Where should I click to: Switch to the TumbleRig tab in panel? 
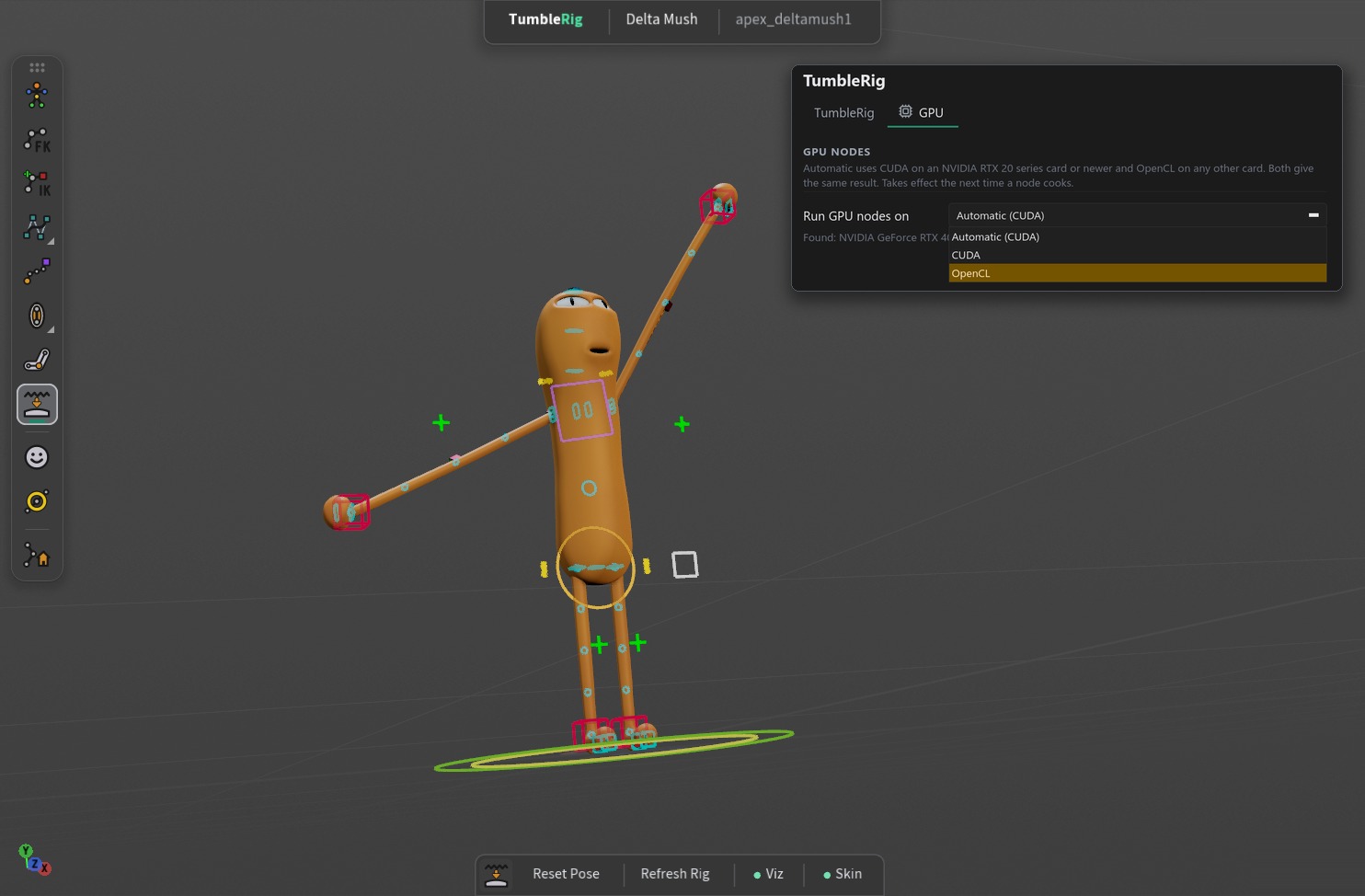pos(843,113)
